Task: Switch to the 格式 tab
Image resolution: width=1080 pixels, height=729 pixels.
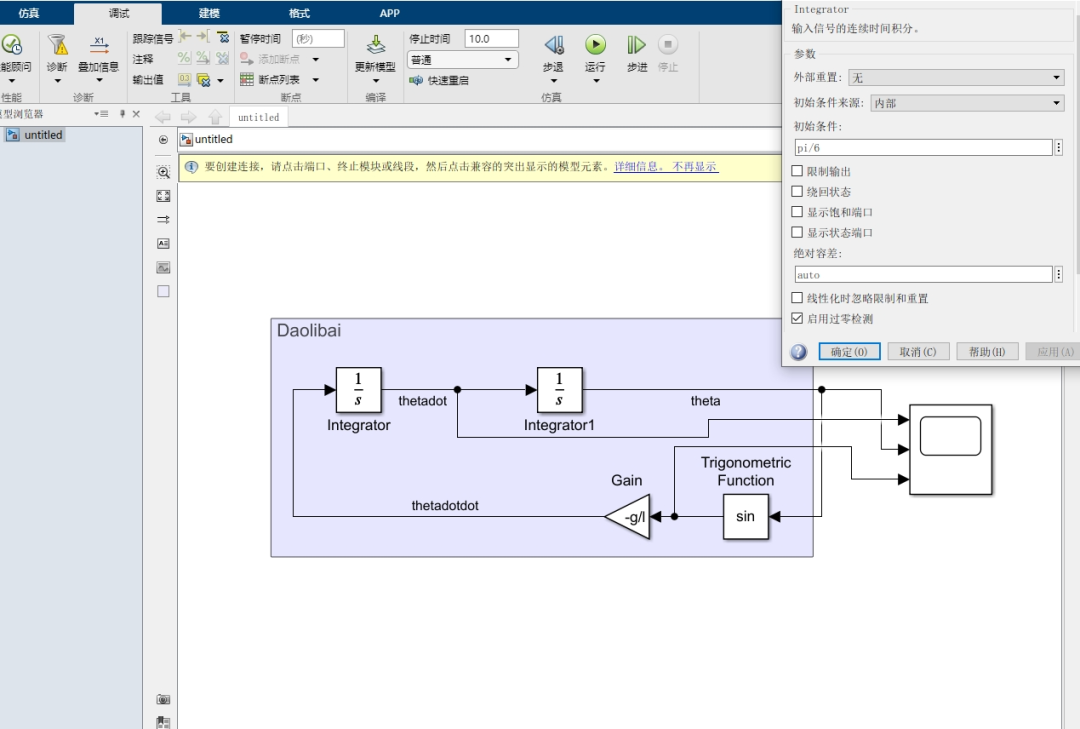Action: [299, 12]
